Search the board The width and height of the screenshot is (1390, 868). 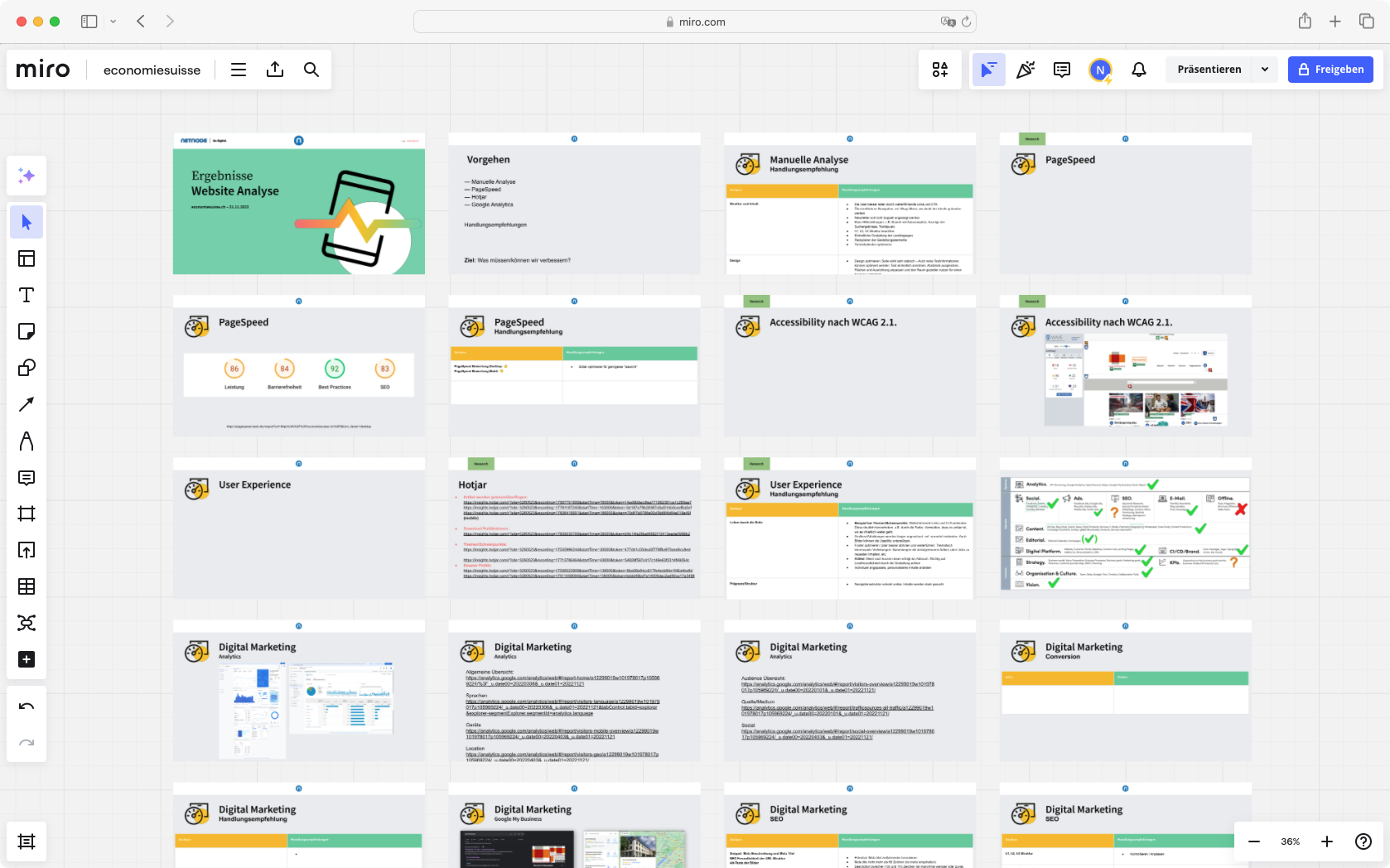coord(311,70)
